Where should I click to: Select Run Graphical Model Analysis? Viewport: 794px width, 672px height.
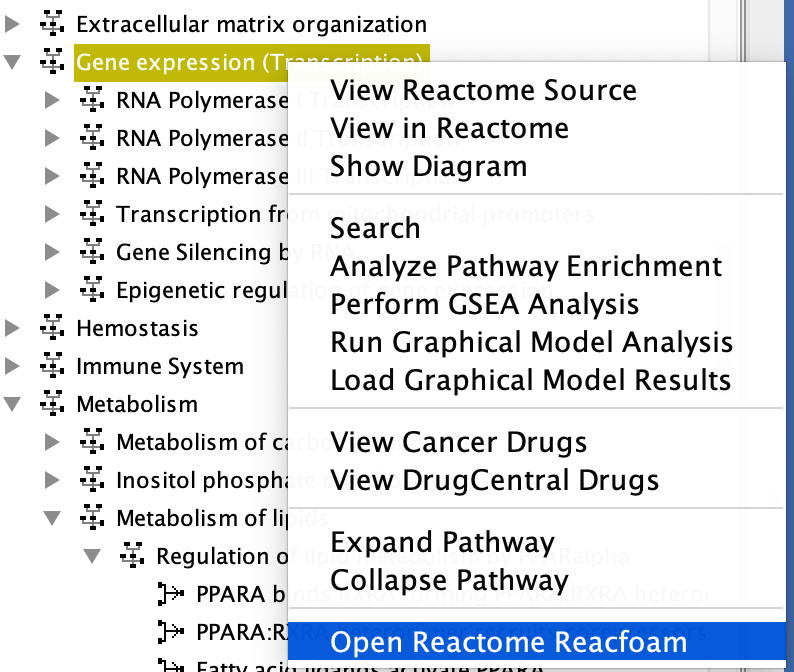(537, 342)
